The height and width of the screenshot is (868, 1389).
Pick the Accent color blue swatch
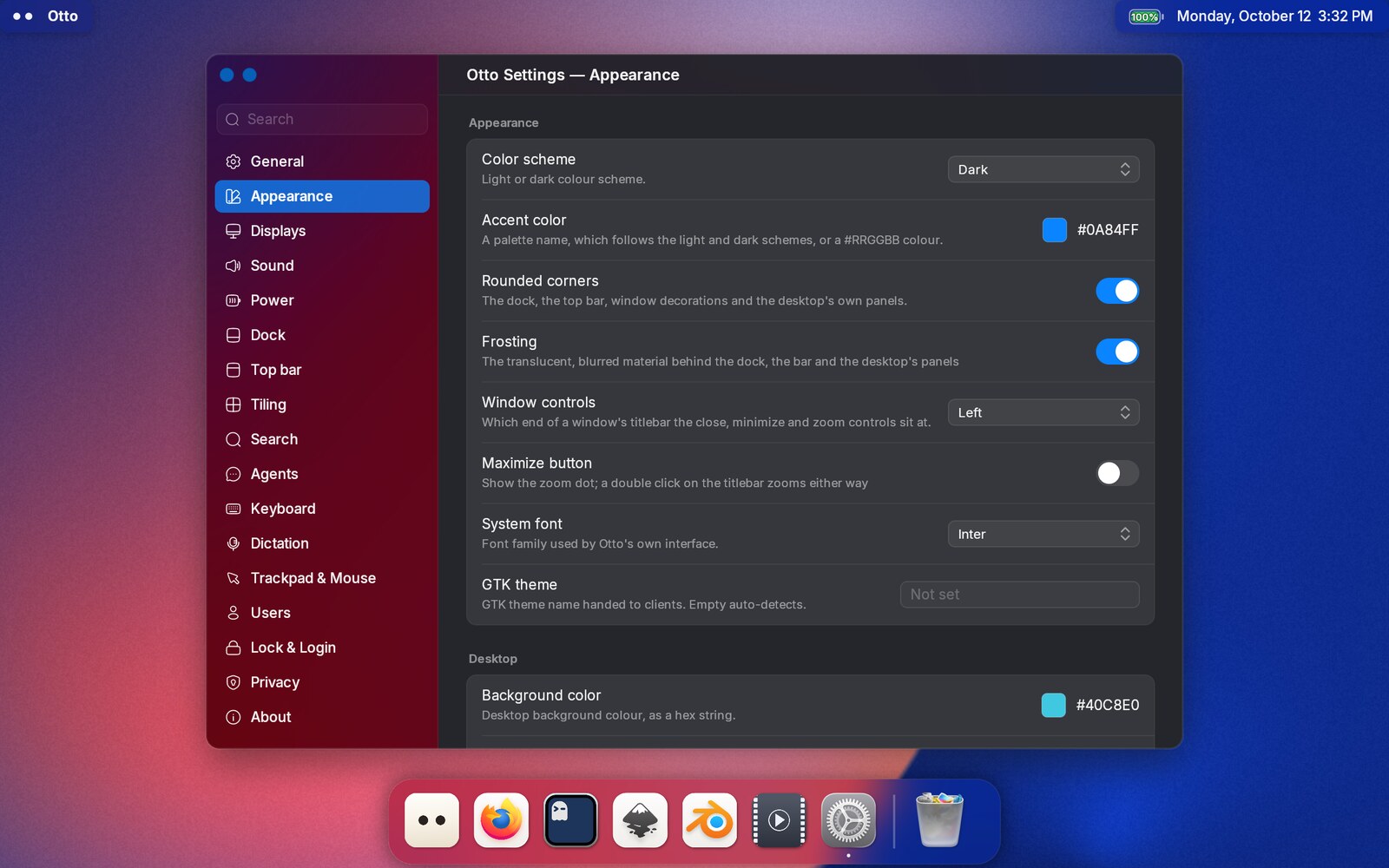[x=1054, y=230]
